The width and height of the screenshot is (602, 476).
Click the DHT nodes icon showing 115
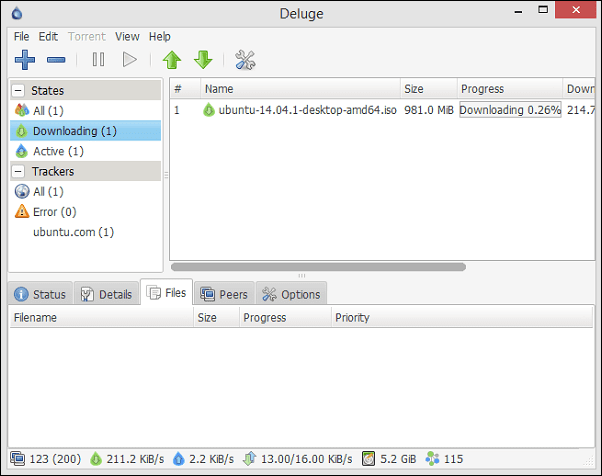pos(432,458)
